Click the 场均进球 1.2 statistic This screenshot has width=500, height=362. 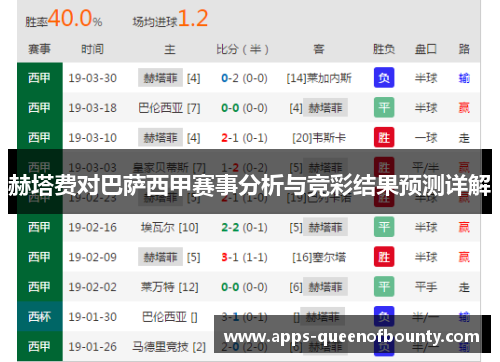tap(170, 19)
